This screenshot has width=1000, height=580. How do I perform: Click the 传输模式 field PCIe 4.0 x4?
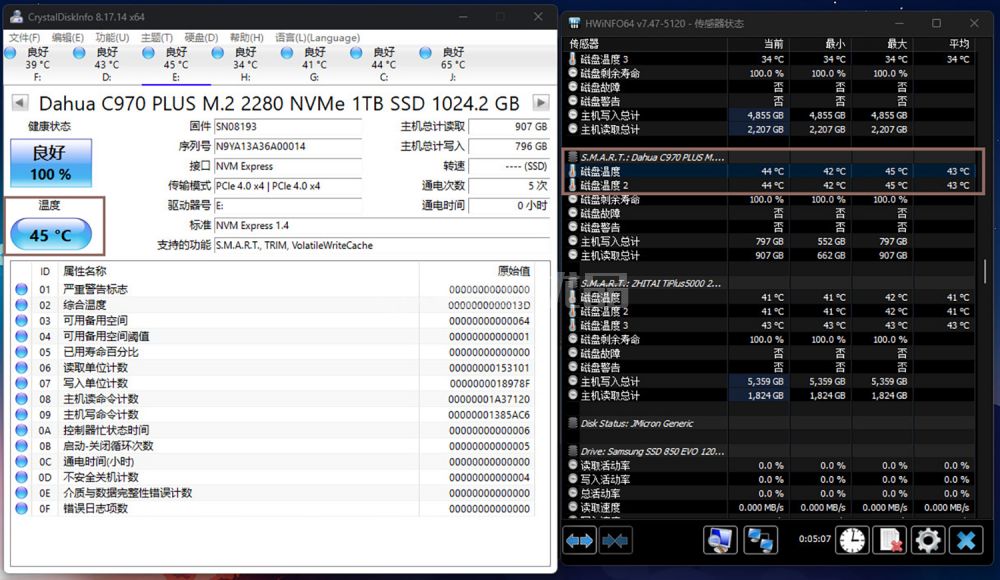(288, 186)
